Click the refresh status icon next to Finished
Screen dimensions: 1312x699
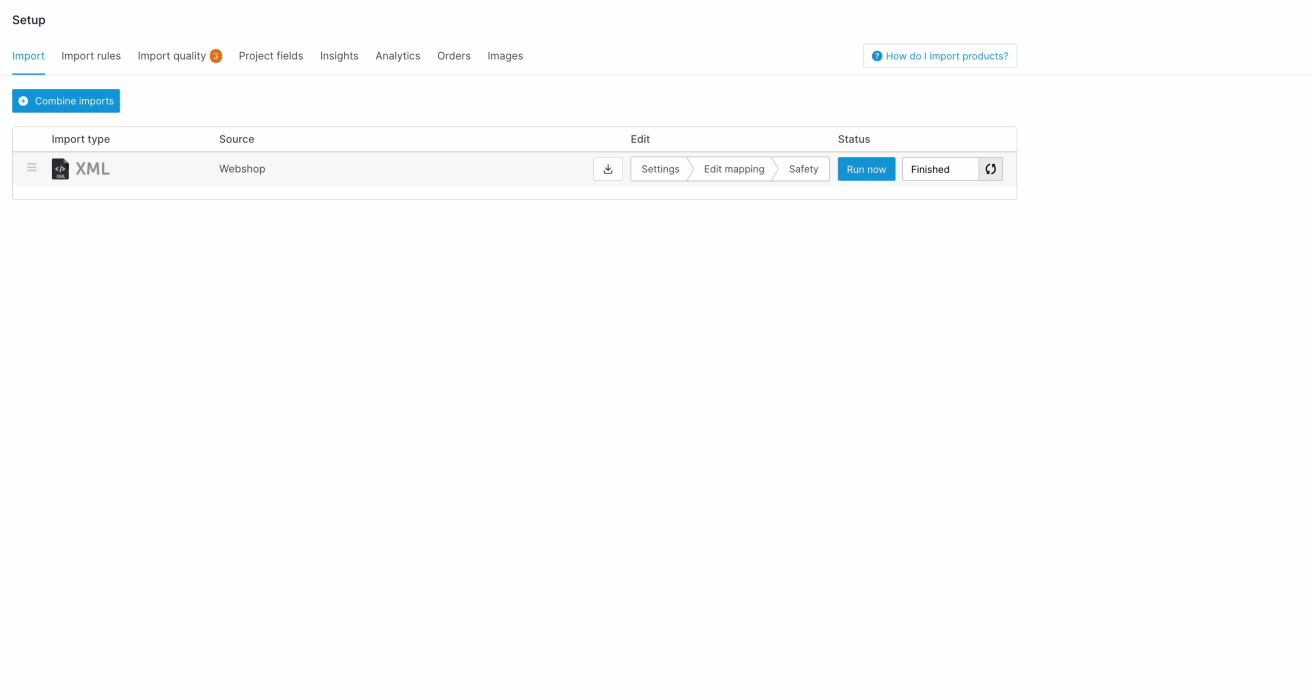(x=990, y=169)
